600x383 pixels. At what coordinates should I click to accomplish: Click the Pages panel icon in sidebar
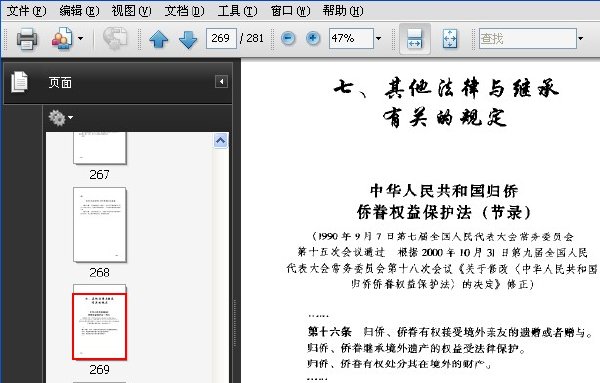pyautogui.click(x=20, y=82)
